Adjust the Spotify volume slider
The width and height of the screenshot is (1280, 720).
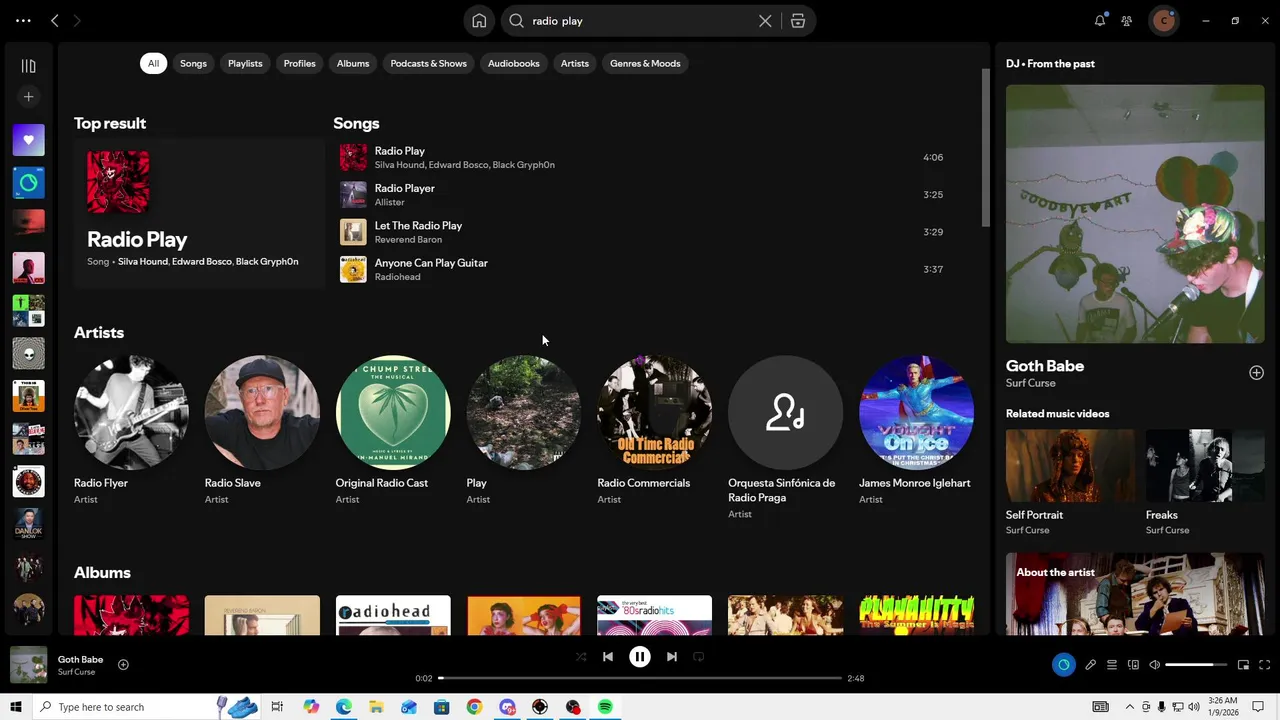point(1196,665)
